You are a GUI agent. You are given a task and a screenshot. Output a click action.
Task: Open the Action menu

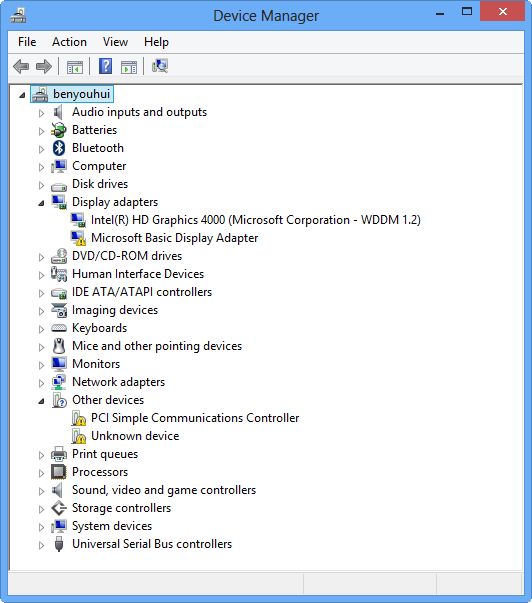pos(69,42)
